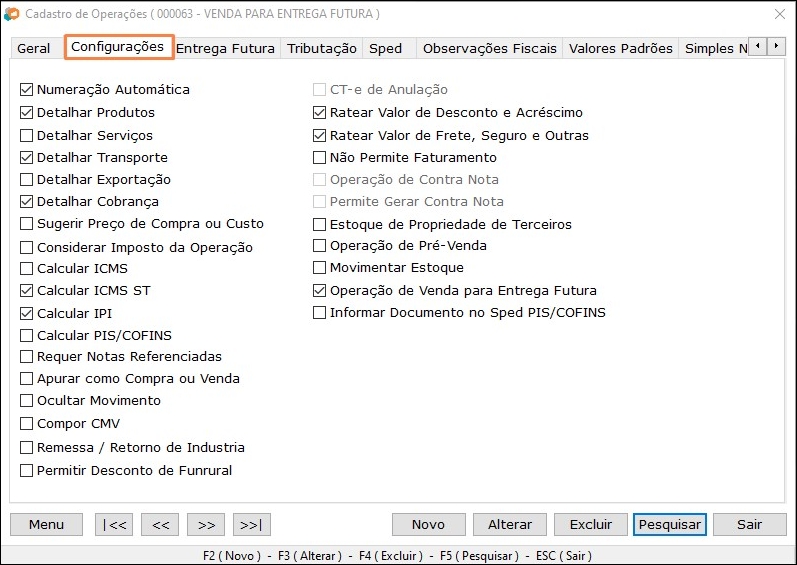Click the Alterar button
Screen dimensions: 797x565
510,524
